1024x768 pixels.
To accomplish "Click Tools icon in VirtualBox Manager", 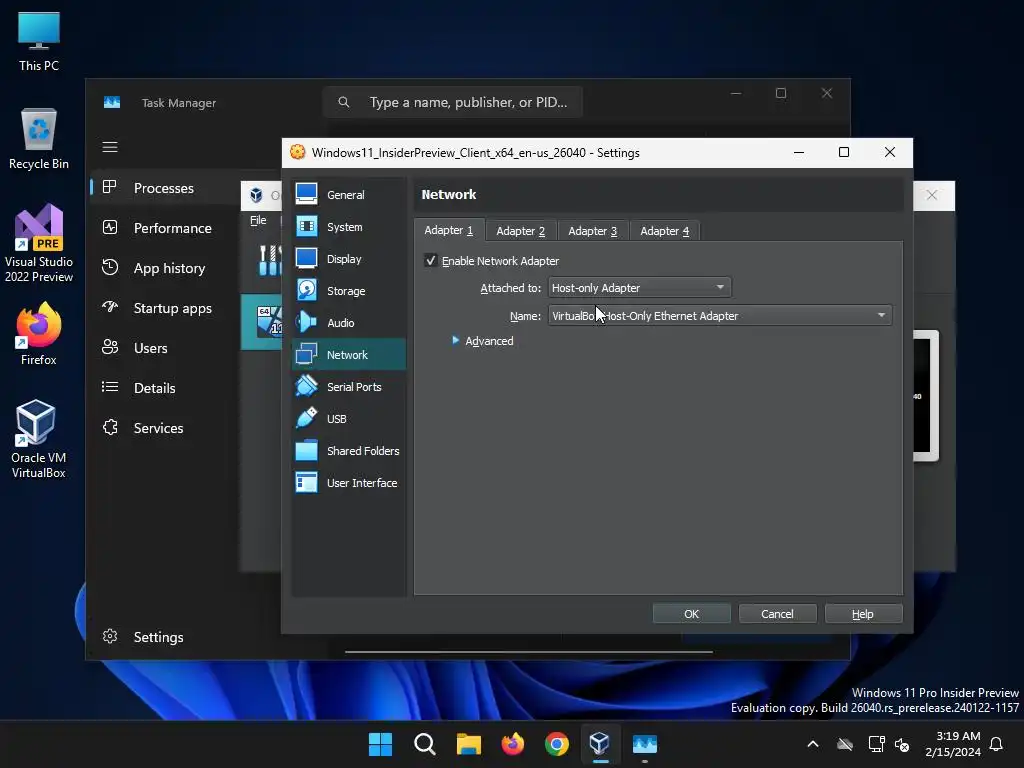I will [x=269, y=260].
